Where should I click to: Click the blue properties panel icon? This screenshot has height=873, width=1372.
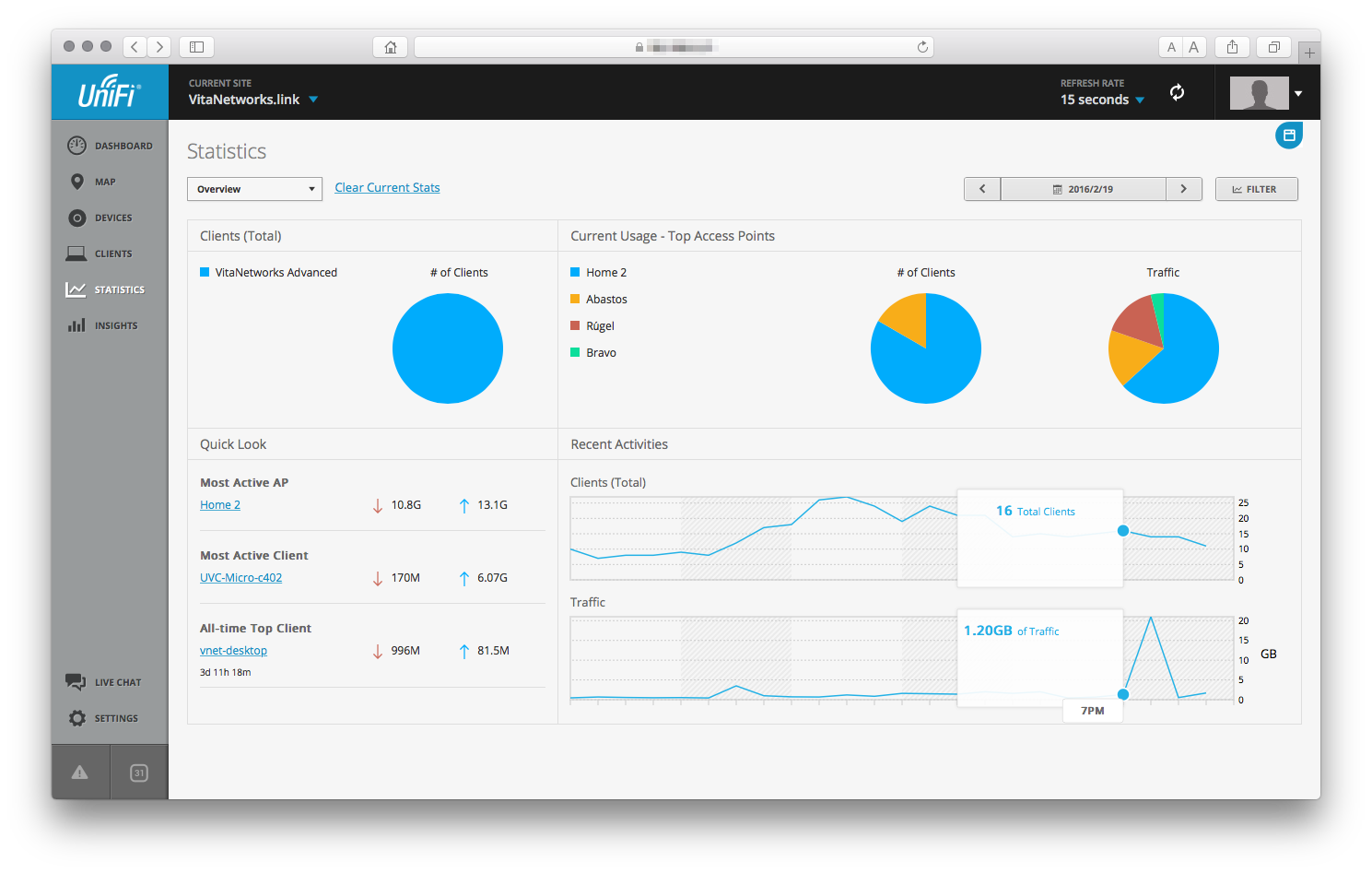(1288, 136)
